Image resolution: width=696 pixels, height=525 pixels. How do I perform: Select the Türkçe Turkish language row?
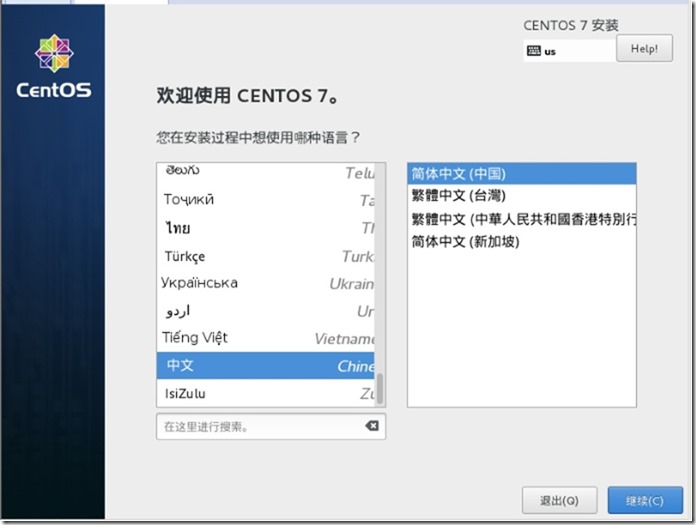pyautogui.click(x=265, y=256)
